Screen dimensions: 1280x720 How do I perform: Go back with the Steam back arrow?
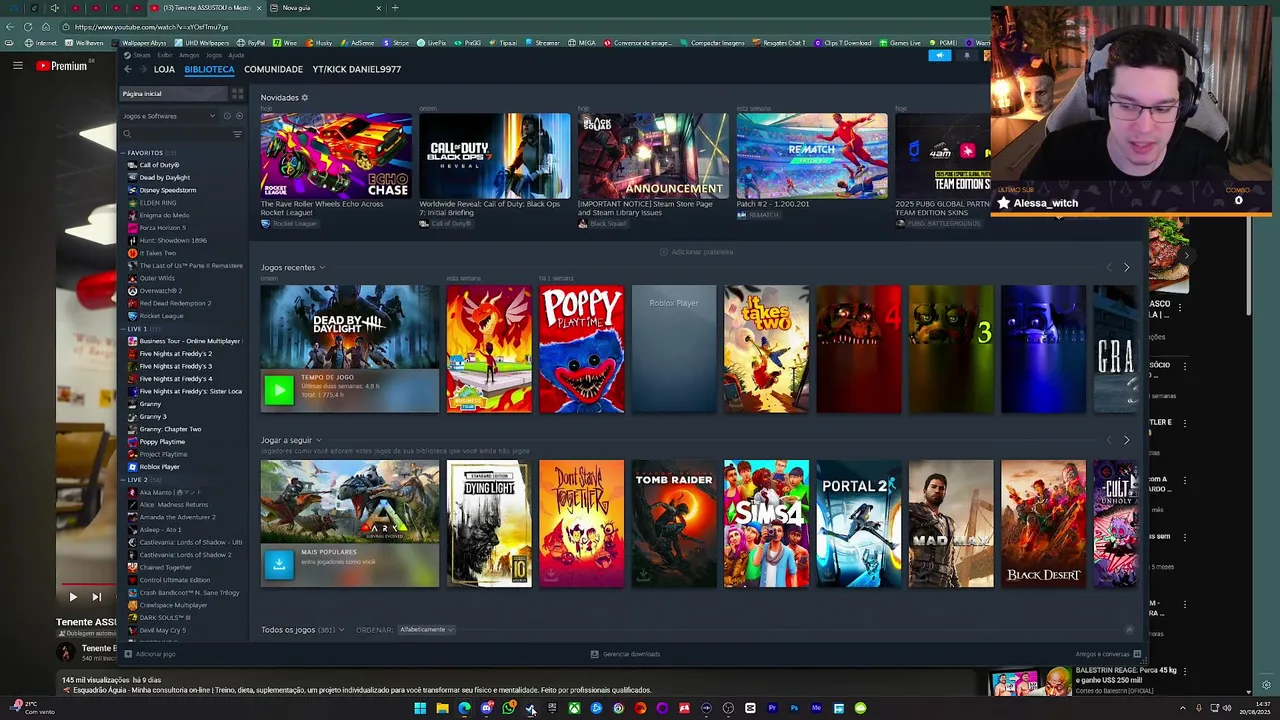[x=127, y=69]
